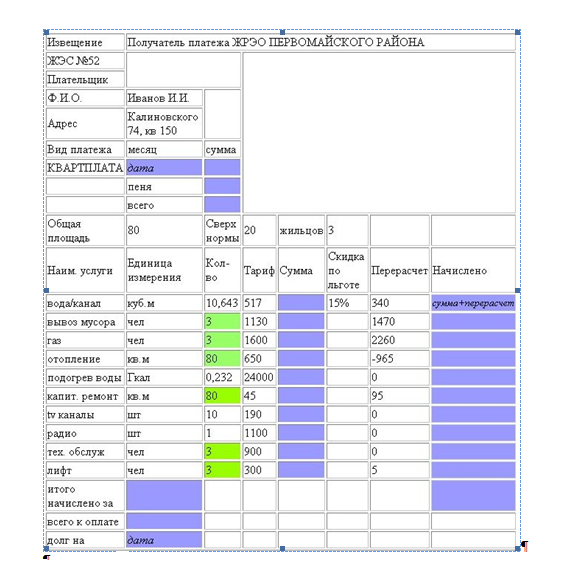The image size is (585, 570).
Task: Select the 'вывоз мусора' row label
Action: tap(85, 322)
